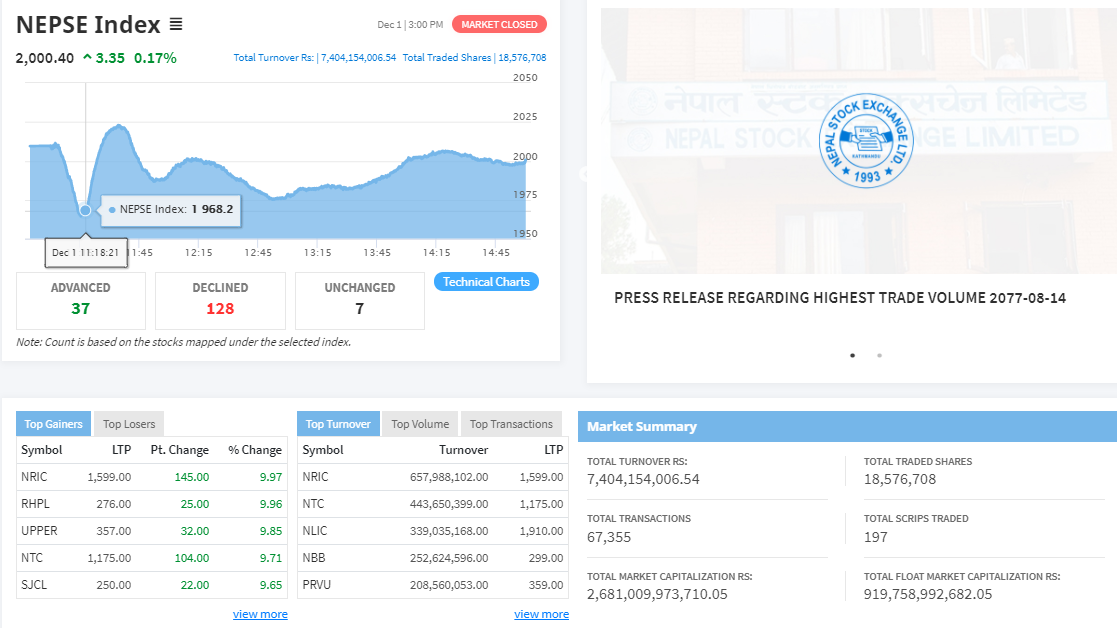Click NTC symbol in Top Turnover table
Image resolution: width=1117 pixels, height=628 pixels.
[x=313, y=504]
